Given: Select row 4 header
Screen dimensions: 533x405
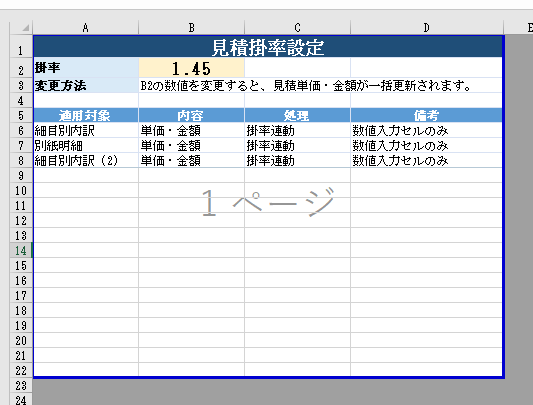Looking at the screenshot, I should pos(21,100).
